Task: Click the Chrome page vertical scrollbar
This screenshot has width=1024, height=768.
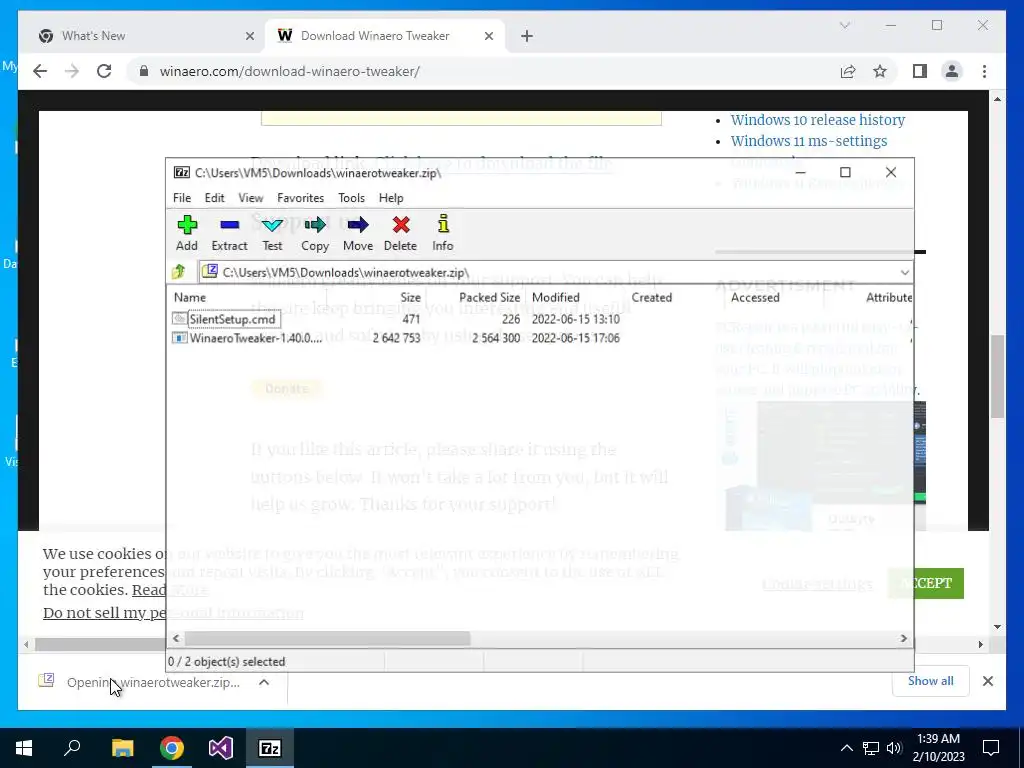Action: point(997,376)
